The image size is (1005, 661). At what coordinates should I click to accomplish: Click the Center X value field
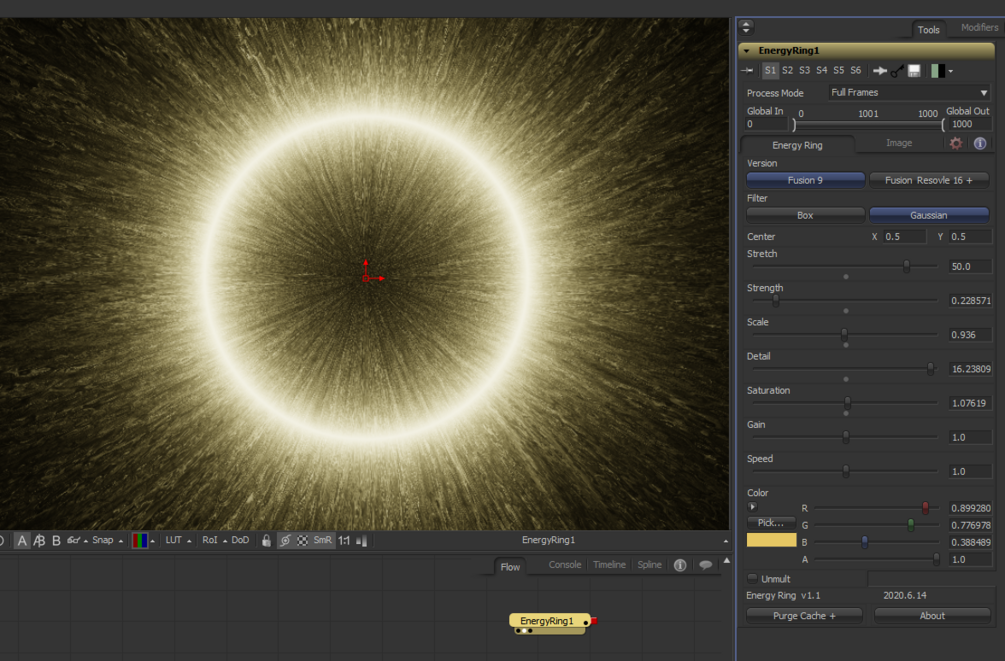[x=904, y=237]
